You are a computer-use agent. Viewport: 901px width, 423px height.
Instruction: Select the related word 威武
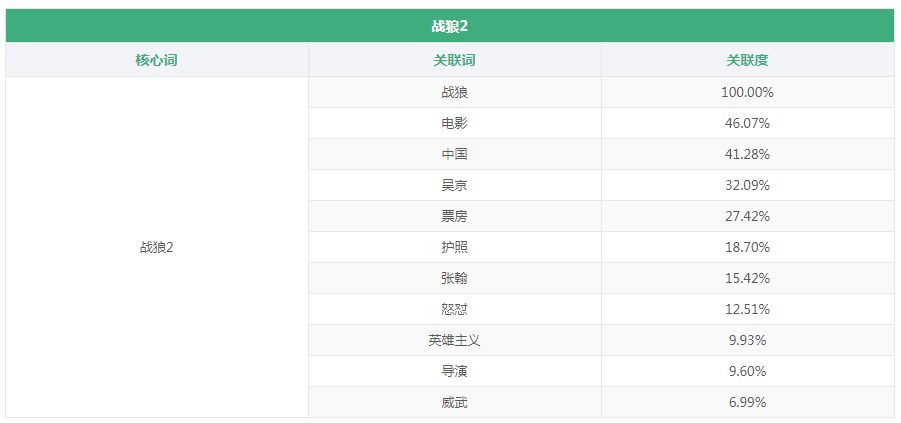(x=454, y=402)
